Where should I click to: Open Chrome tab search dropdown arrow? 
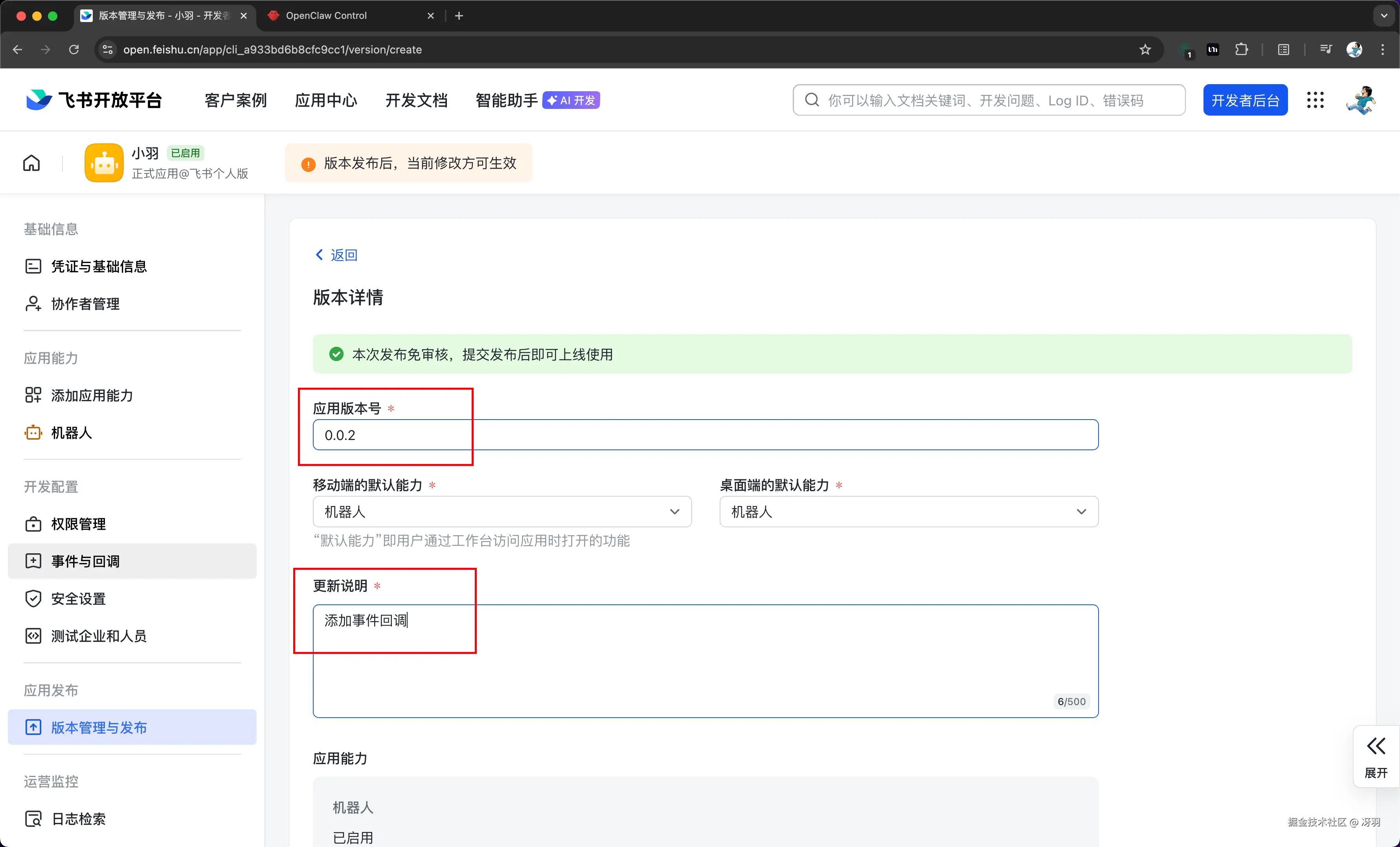pos(1383,16)
